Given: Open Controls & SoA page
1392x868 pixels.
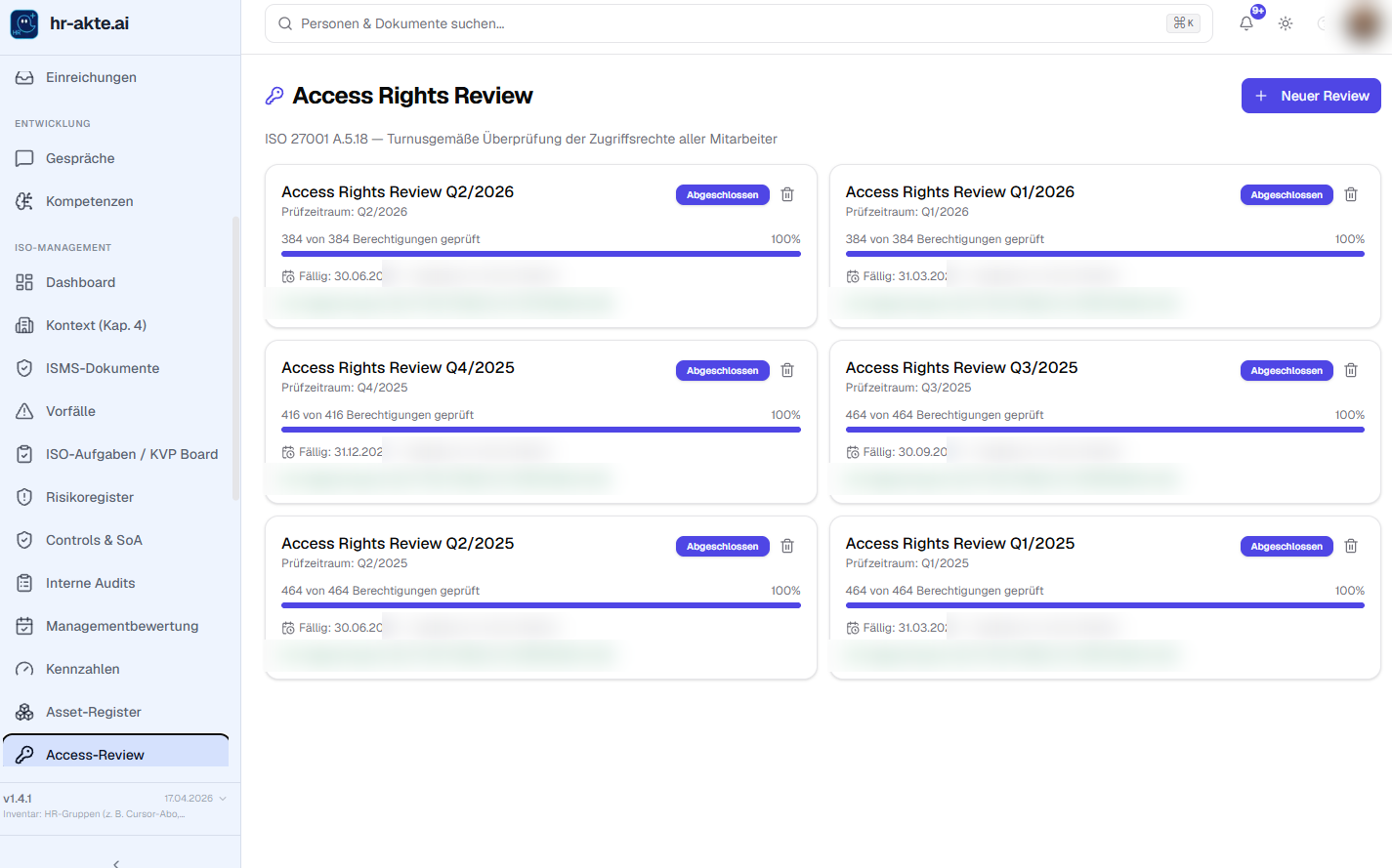Looking at the screenshot, I should pos(117,540).
